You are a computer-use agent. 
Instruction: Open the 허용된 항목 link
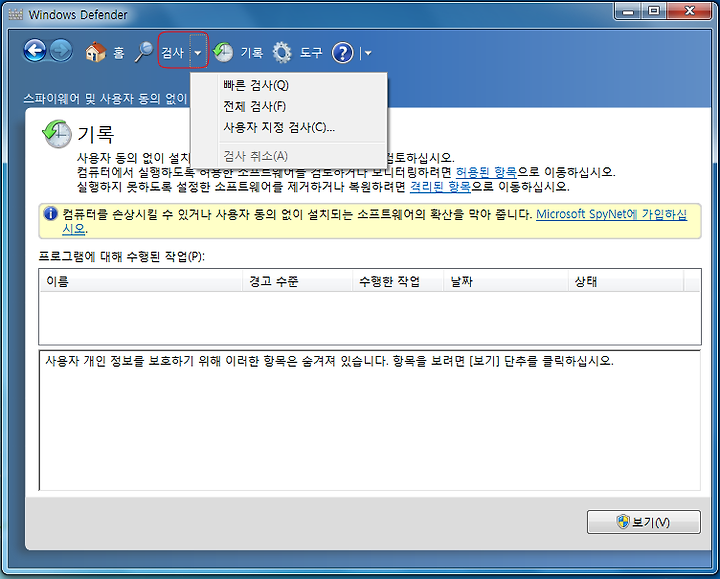486,172
